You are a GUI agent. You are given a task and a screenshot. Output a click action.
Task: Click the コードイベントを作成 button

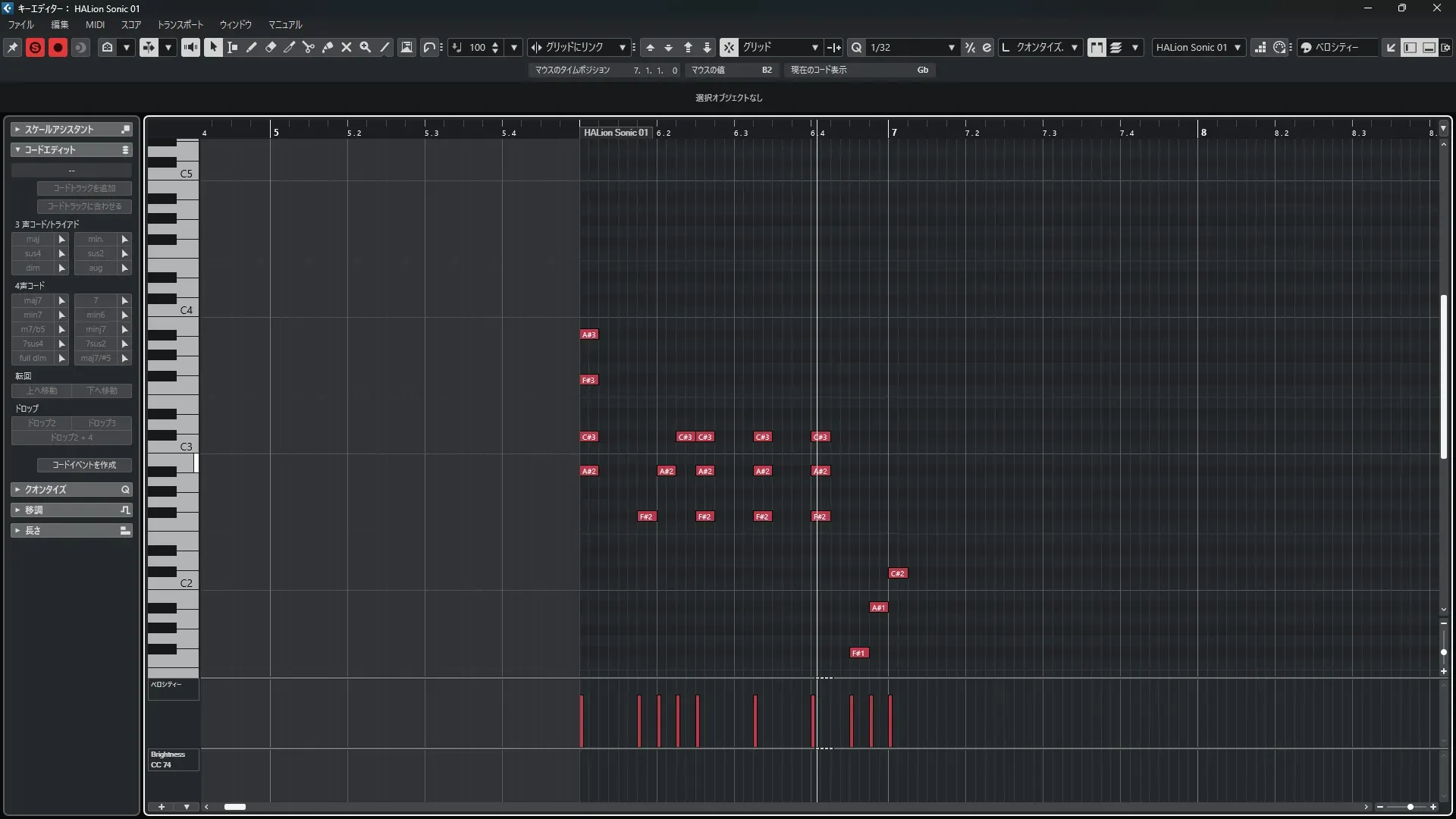(x=84, y=465)
